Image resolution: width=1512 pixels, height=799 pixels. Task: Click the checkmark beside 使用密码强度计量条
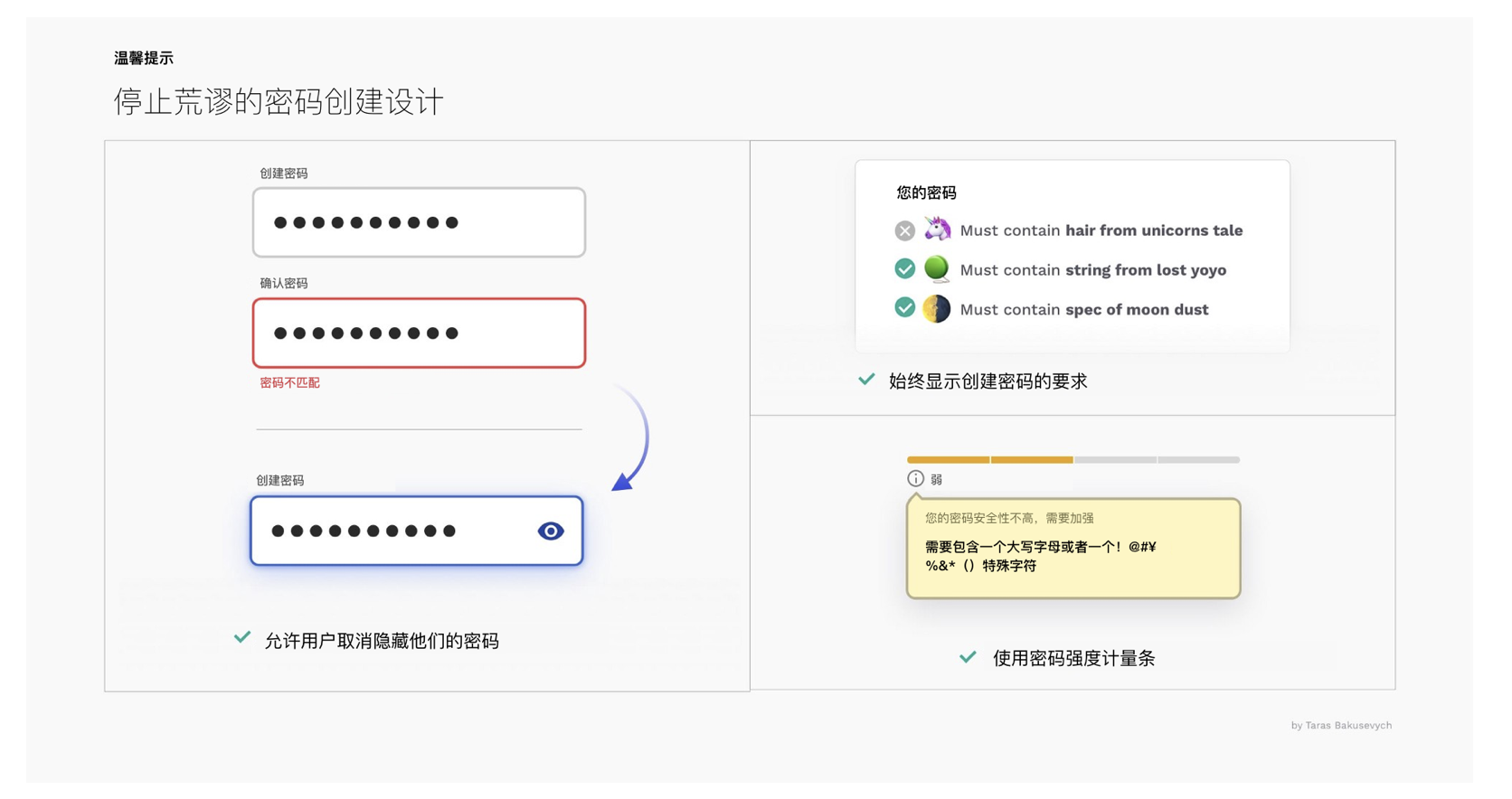click(x=968, y=657)
